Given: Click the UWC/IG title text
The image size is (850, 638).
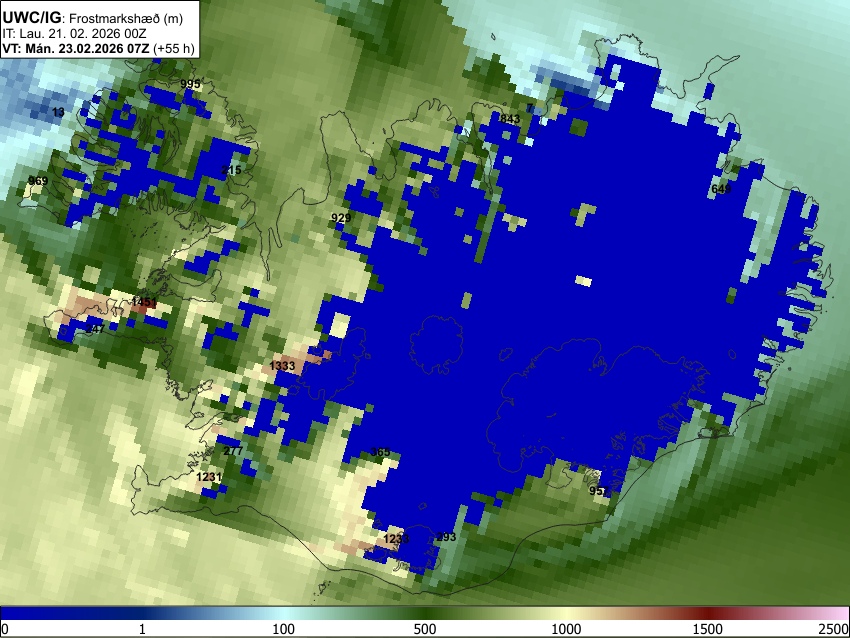Looking at the screenshot, I should [x=31, y=17].
